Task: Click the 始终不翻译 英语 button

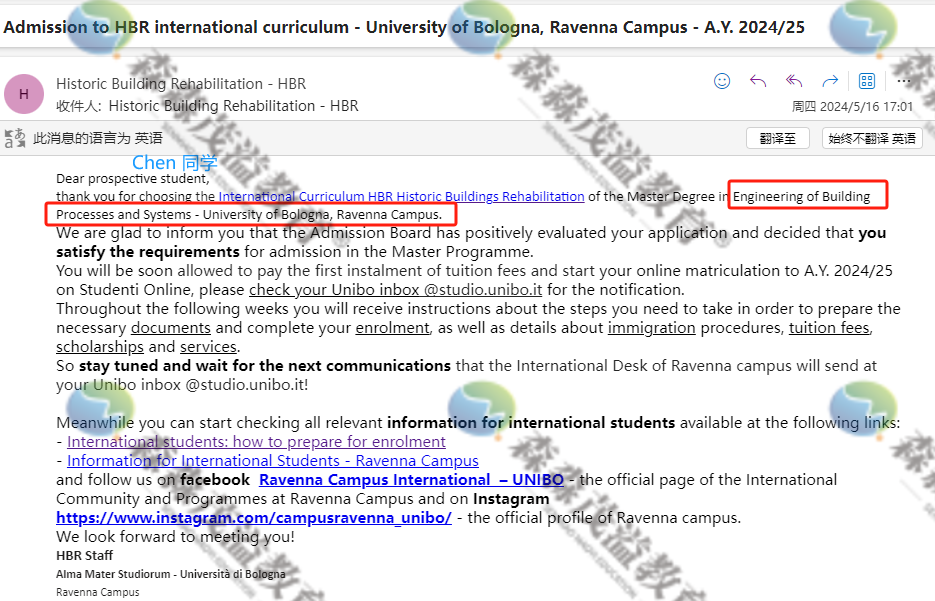Action: [872, 138]
